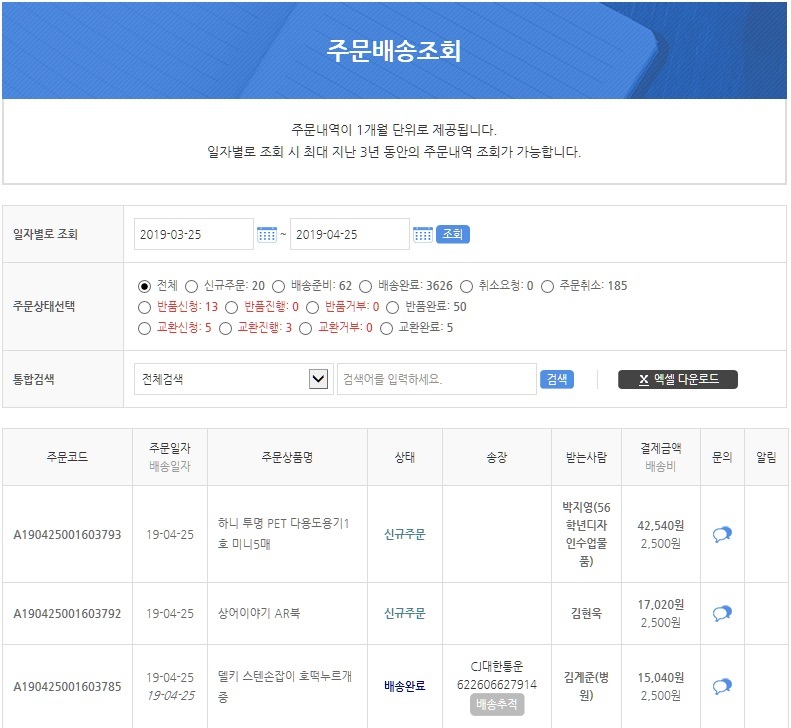Choose the 주문취소: 185 status filter
Viewport: 791px width, 728px height.
[x=547, y=286]
